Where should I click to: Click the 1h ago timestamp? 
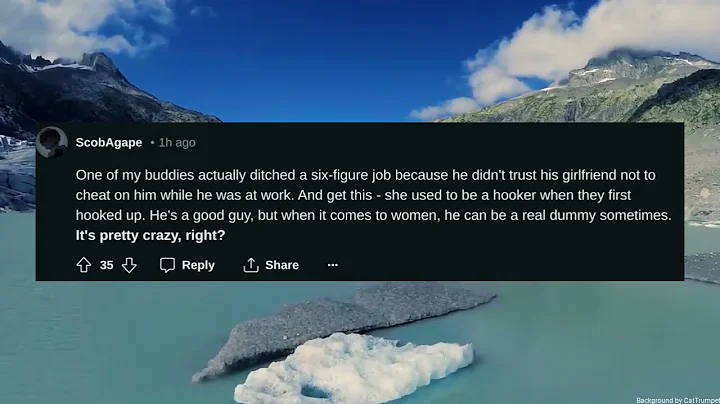coord(177,143)
